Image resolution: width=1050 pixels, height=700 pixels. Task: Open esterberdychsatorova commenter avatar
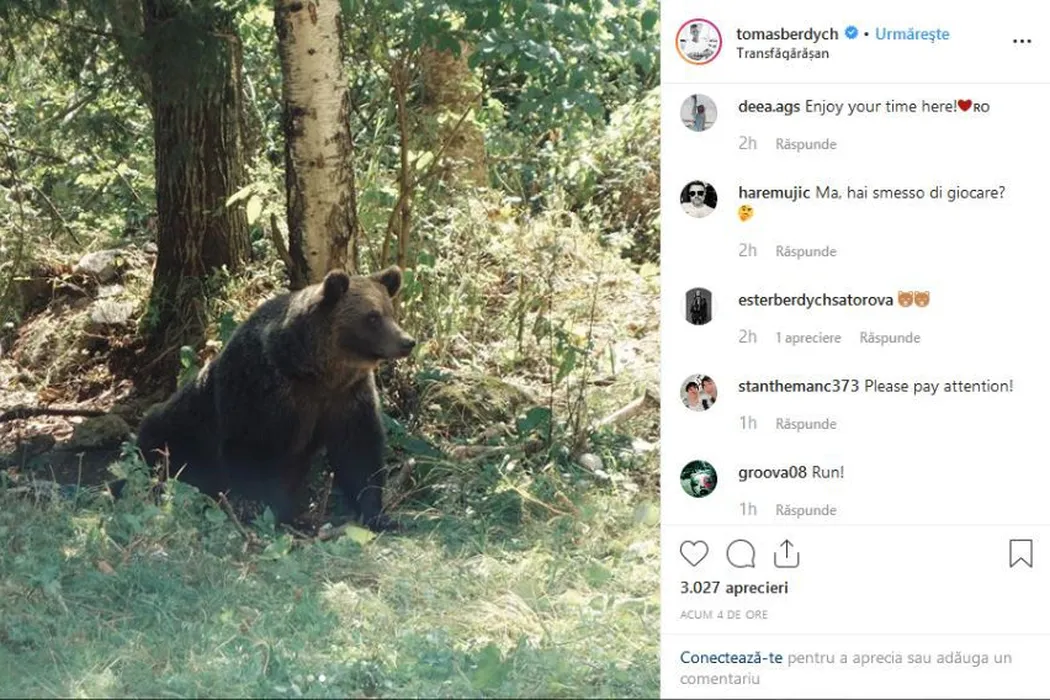(698, 306)
